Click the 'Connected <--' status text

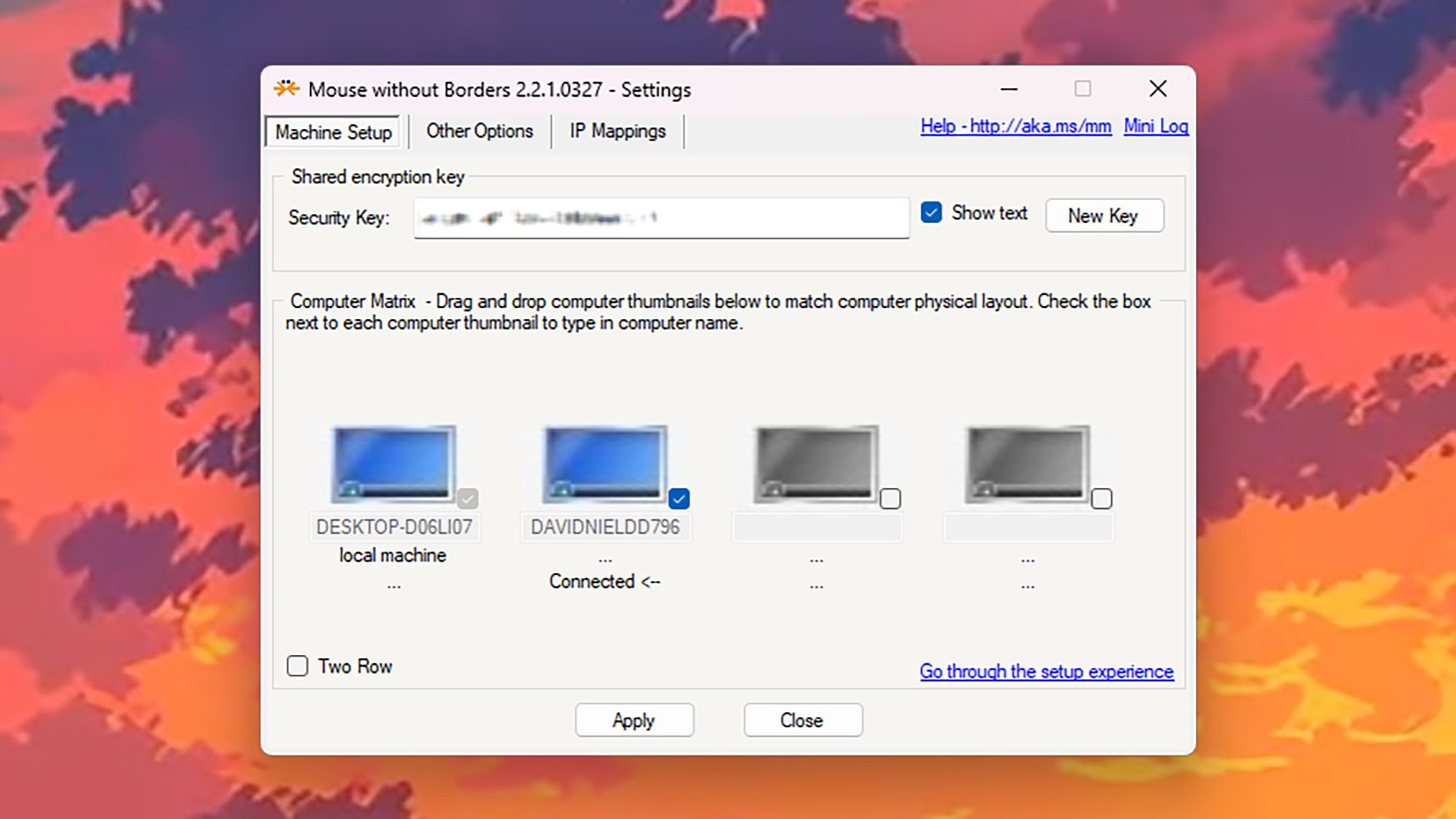point(605,581)
